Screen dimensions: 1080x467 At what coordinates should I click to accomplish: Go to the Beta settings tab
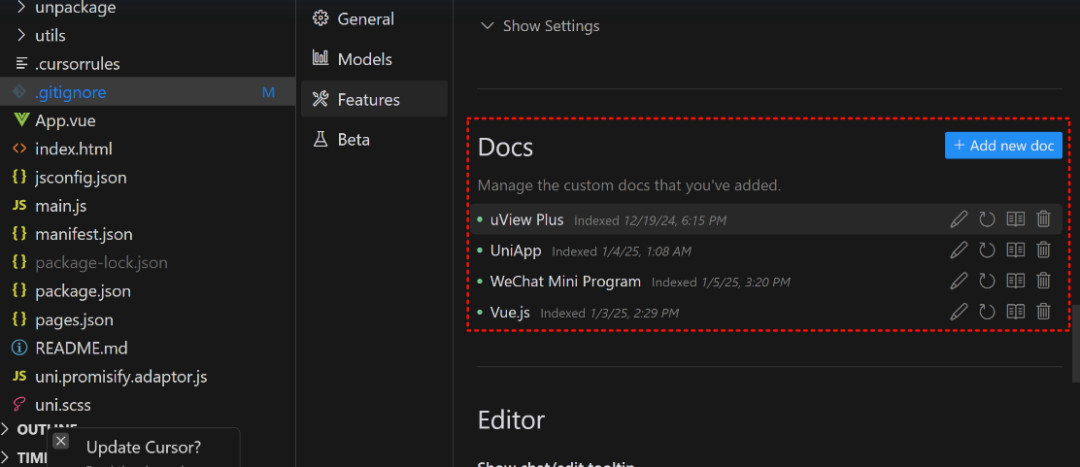pyautogui.click(x=353, y=140)
